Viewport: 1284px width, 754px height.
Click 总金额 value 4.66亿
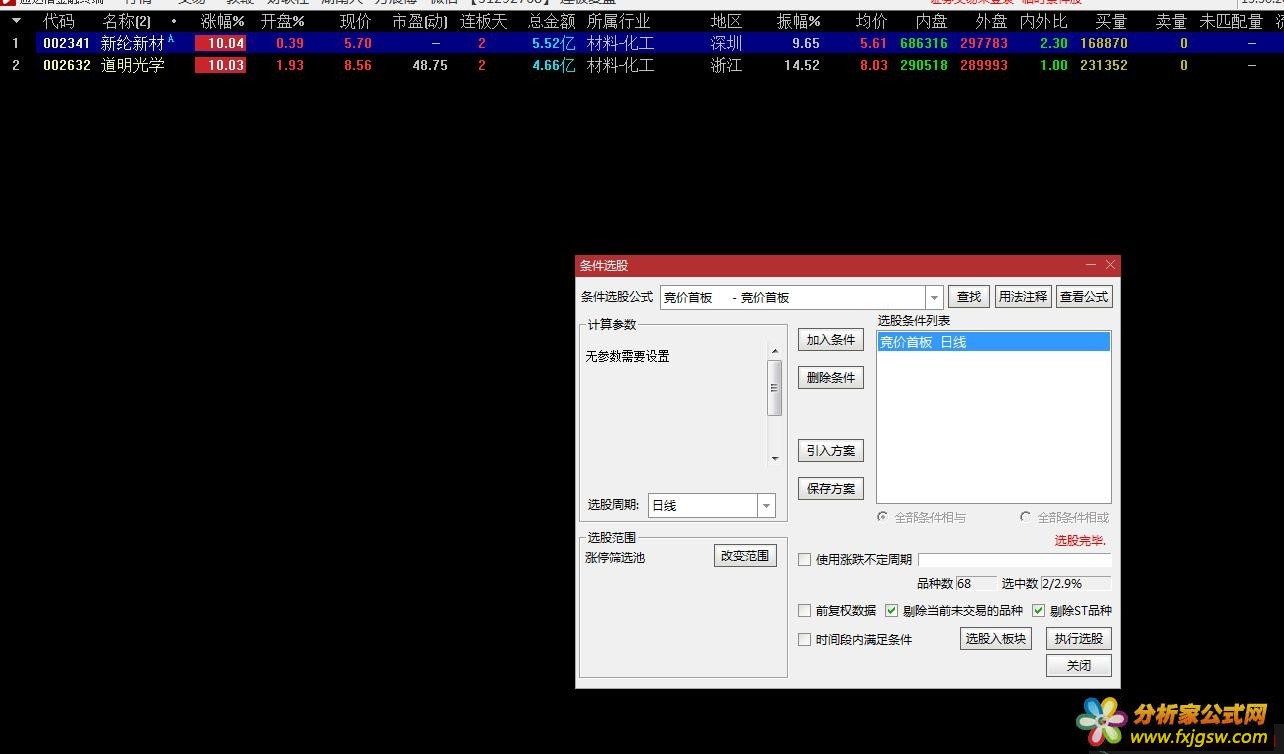point(554,65)
